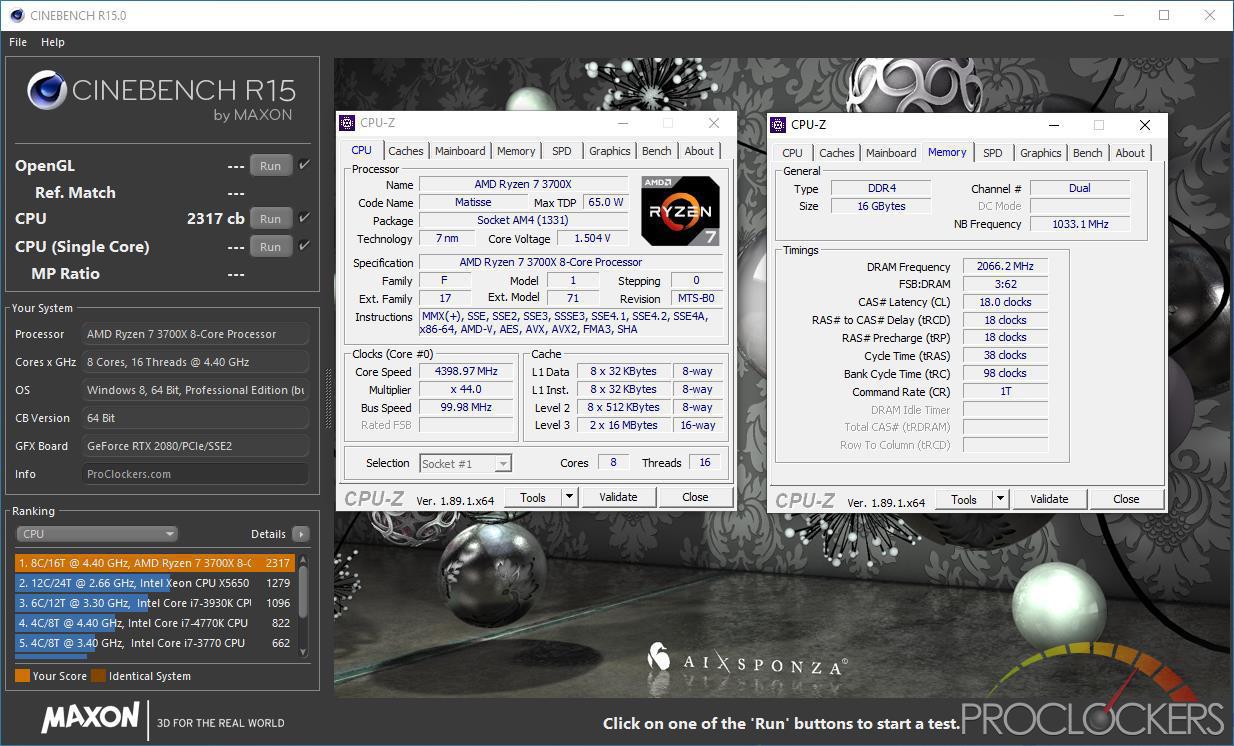
Task: Open Bench tab in right CPU-Z window
Action: point(1088,153)
